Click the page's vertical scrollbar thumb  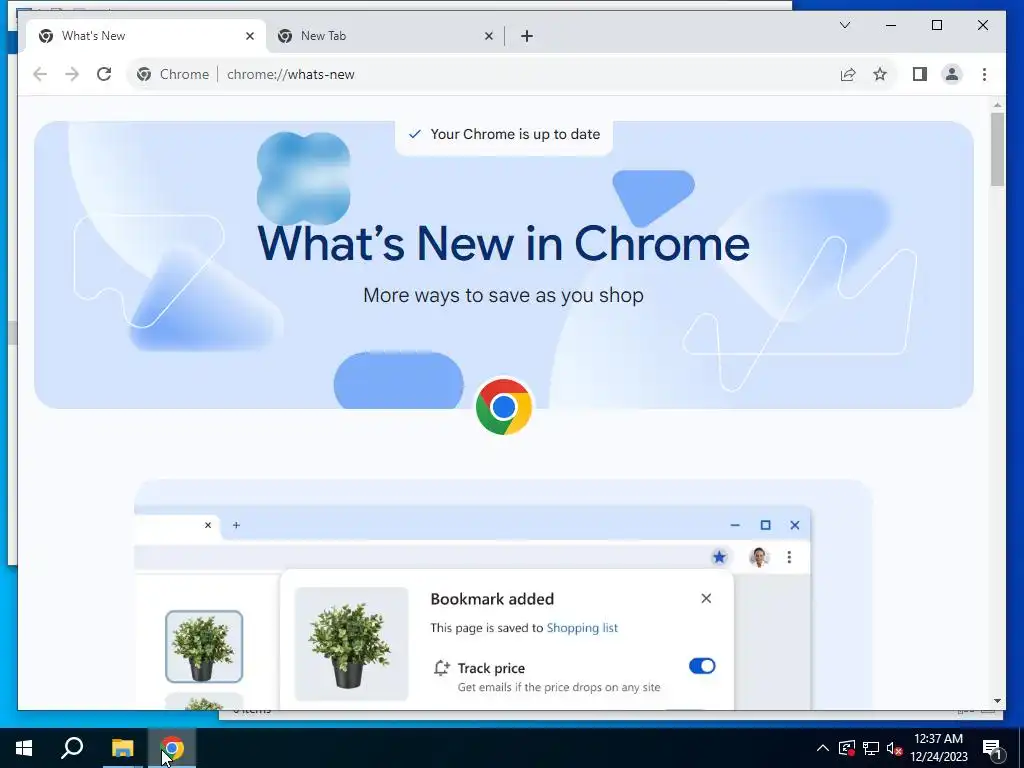(x=997, y=150)
